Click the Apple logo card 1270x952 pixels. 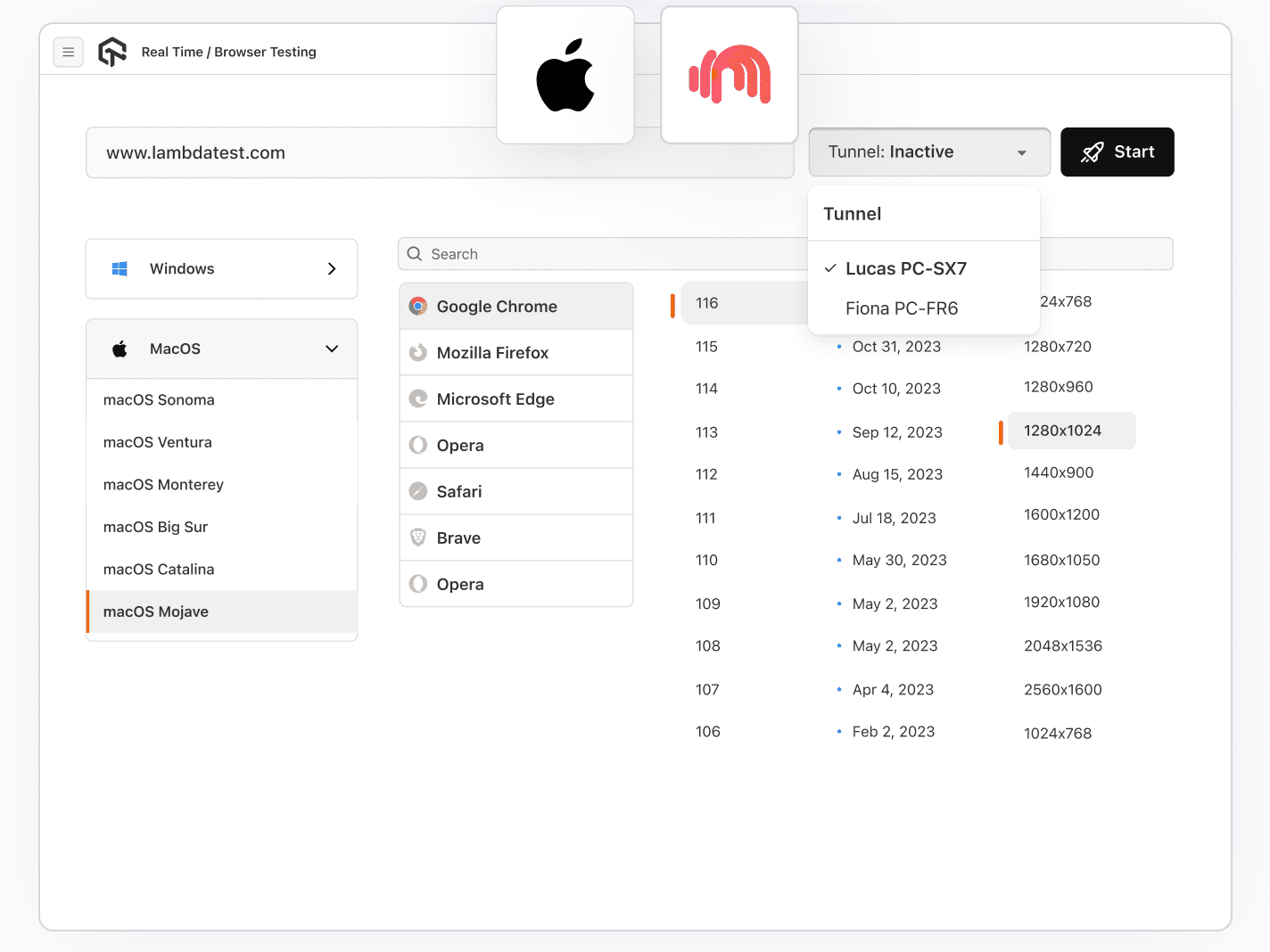coord(565,74)
